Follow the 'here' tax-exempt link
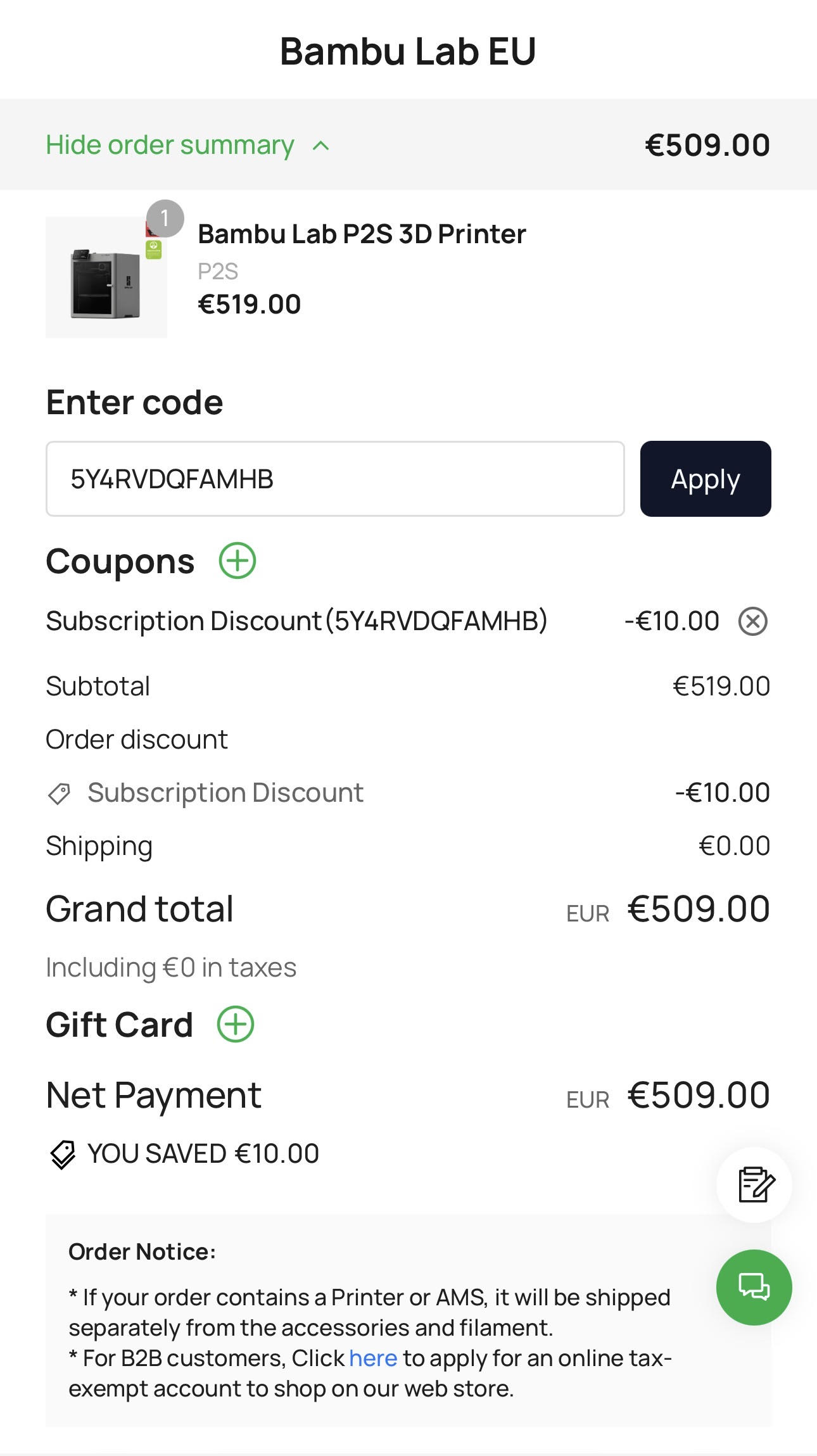Screen dimensions: 817x1456 coord(372,1358)
